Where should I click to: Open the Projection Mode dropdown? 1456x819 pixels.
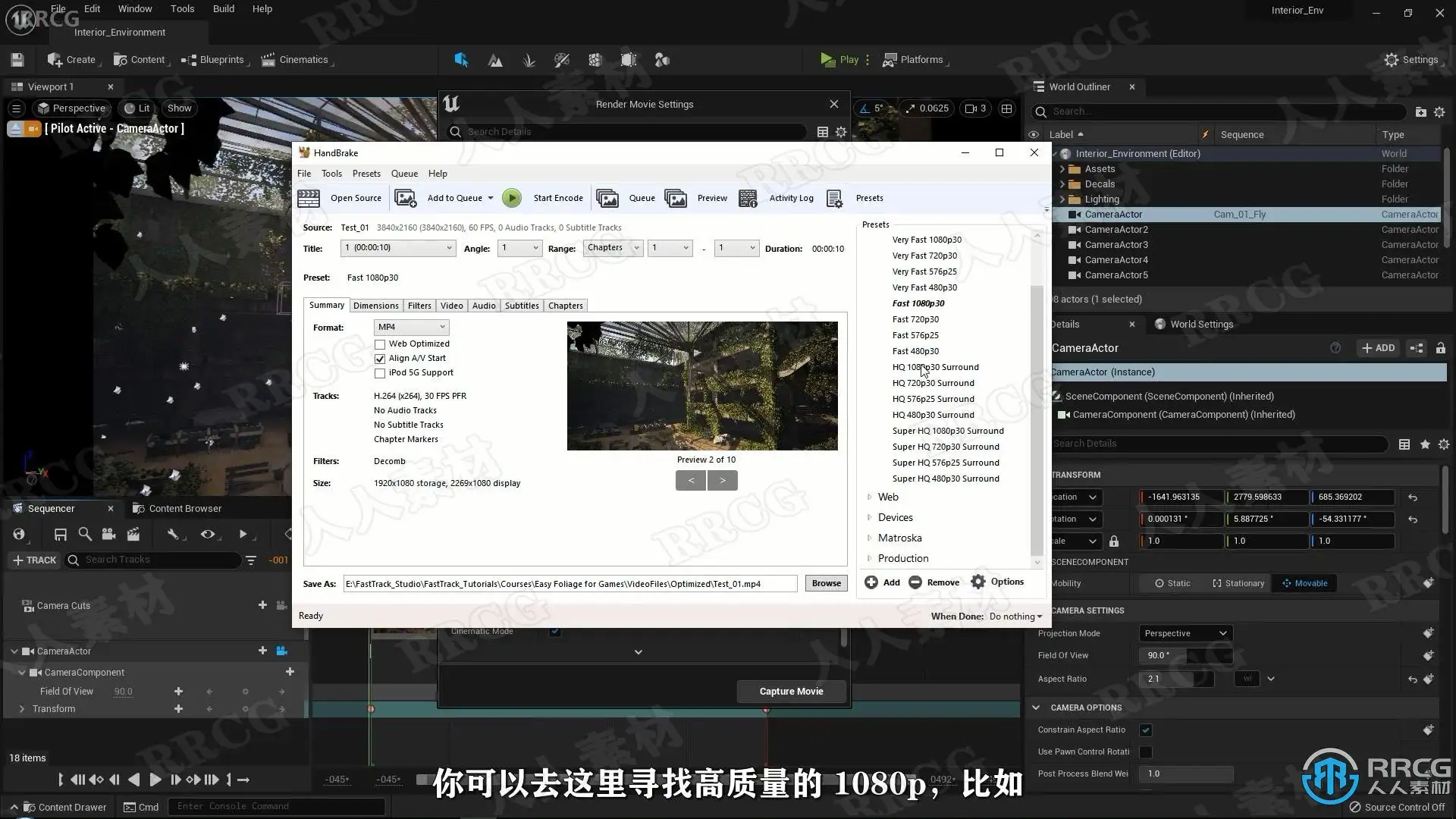(x=1185, y=633)
